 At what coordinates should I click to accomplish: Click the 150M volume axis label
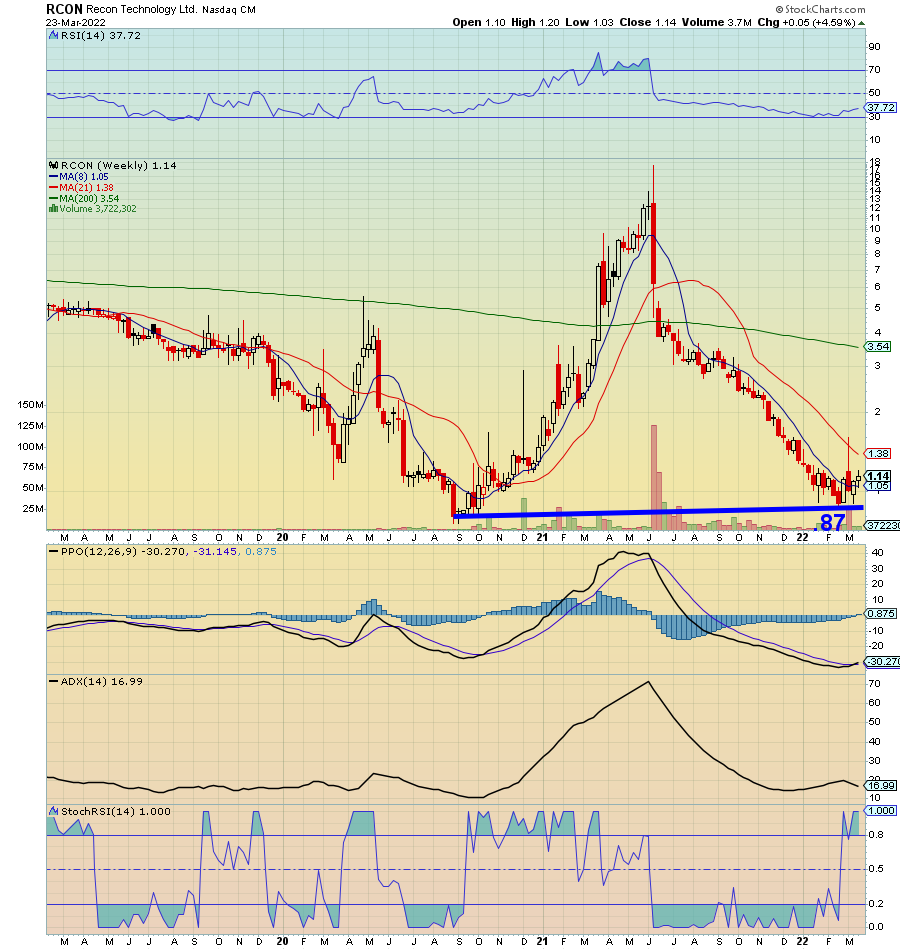(30, 405)
